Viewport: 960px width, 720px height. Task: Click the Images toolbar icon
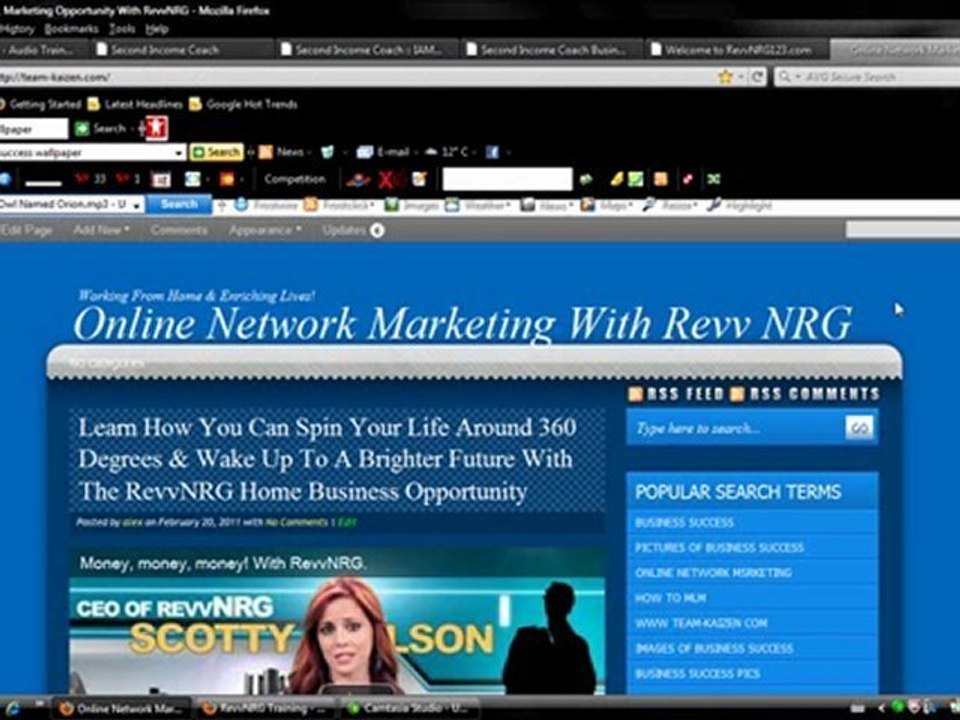tap(391, 206)
